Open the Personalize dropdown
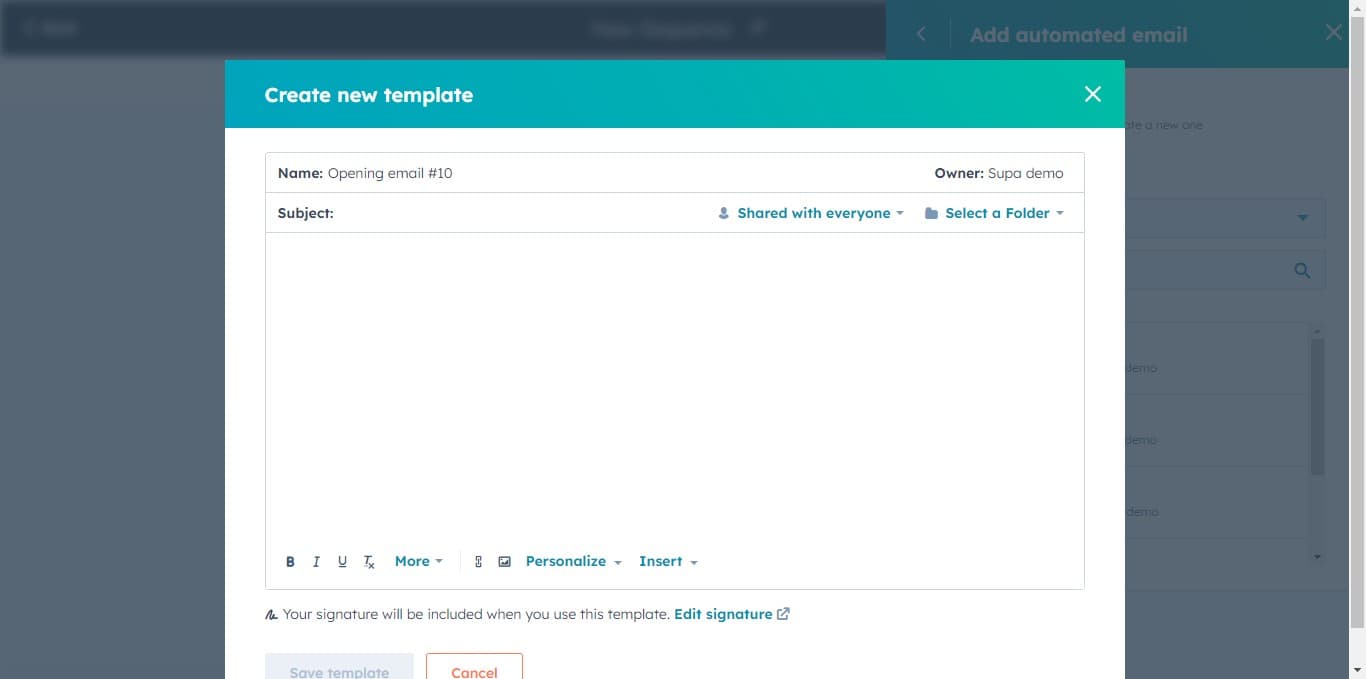The height and width of the screenshot is (679, 1366). click(x=572, y=561)
